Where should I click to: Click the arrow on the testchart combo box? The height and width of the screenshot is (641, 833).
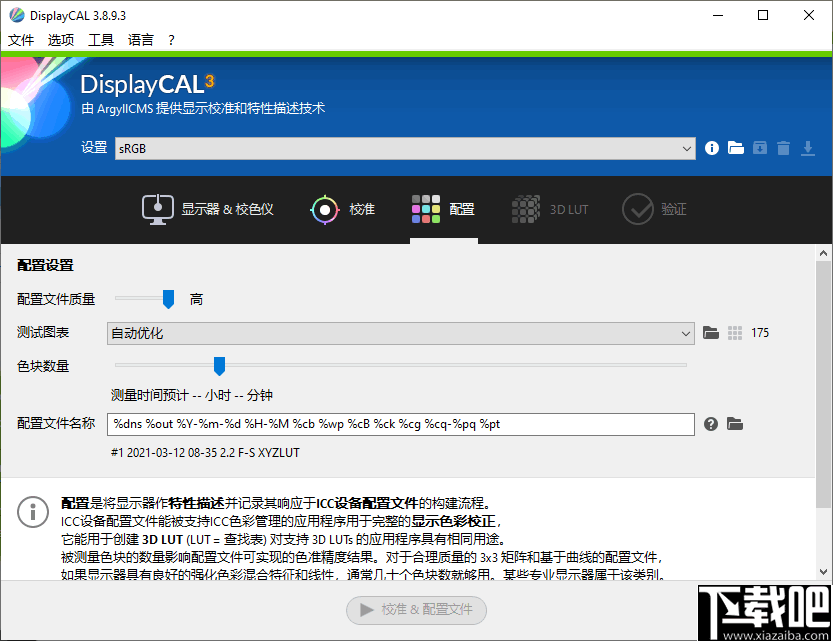pos(686,333)
